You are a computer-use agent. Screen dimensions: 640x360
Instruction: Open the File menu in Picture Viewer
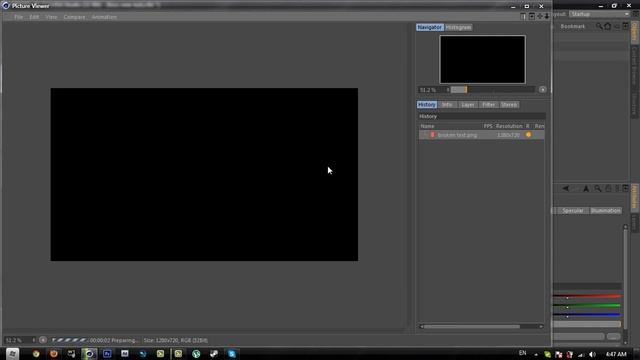pos(18,17)
